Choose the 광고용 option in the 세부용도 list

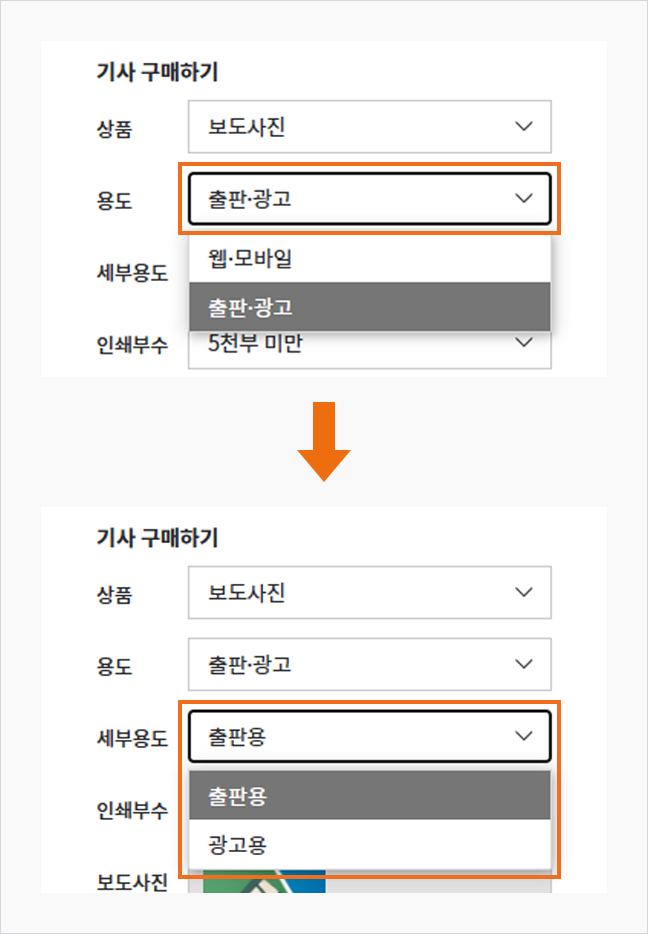(370, 844)
